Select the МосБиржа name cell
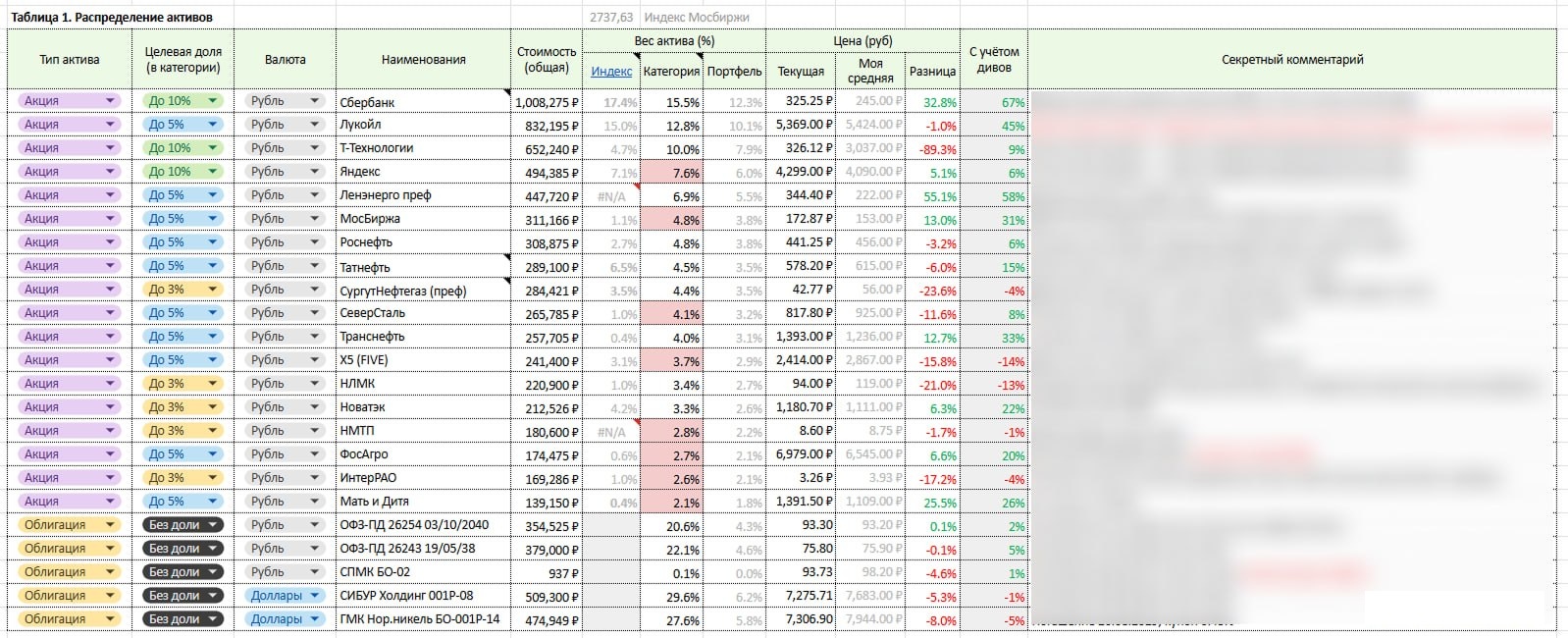This screenshot has height=638, width=1568. (x=424, y=219)
